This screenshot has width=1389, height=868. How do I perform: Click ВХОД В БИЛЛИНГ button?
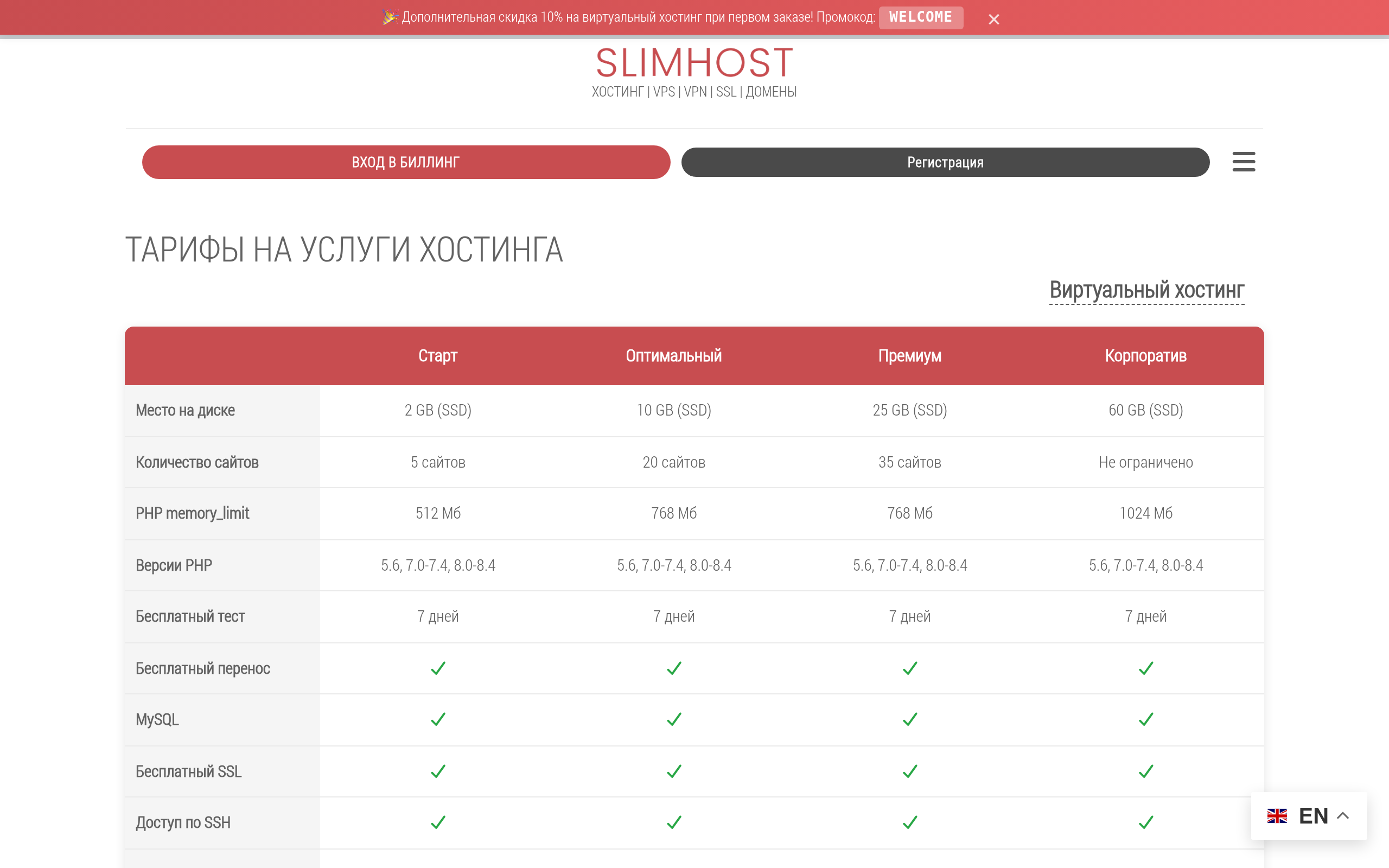click(406, 162)
